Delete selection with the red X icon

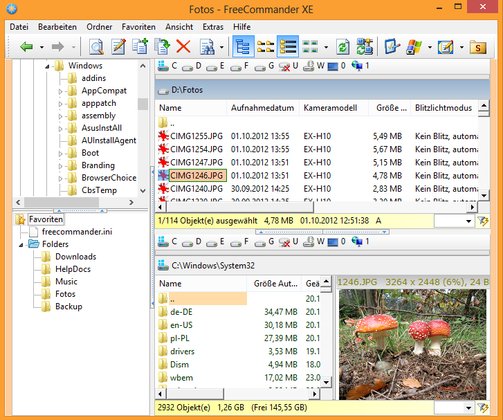(183, 47)
